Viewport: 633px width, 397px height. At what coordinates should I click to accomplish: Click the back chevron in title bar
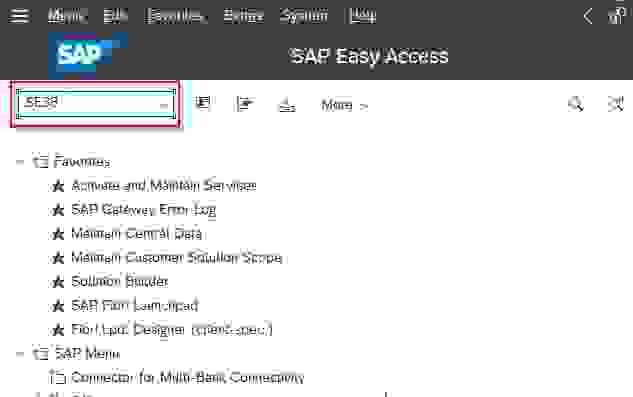coord(588,16)
